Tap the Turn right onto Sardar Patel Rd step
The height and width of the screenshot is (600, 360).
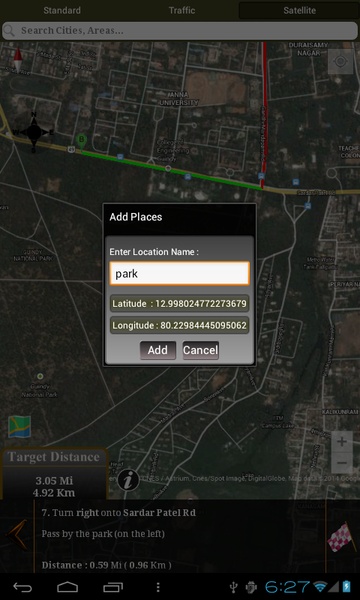(119, 513)
